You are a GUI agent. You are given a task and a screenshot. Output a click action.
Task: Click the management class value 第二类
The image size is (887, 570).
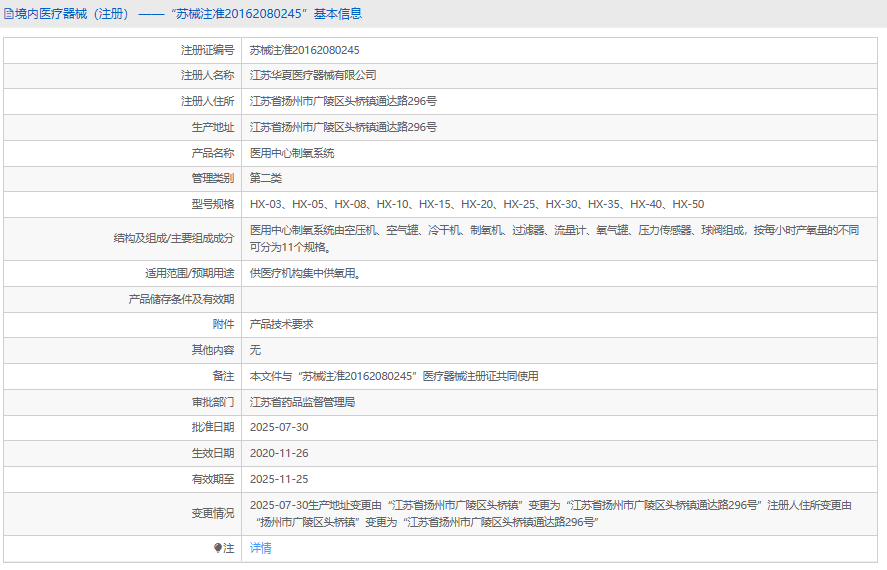click(x=266, y=178)
